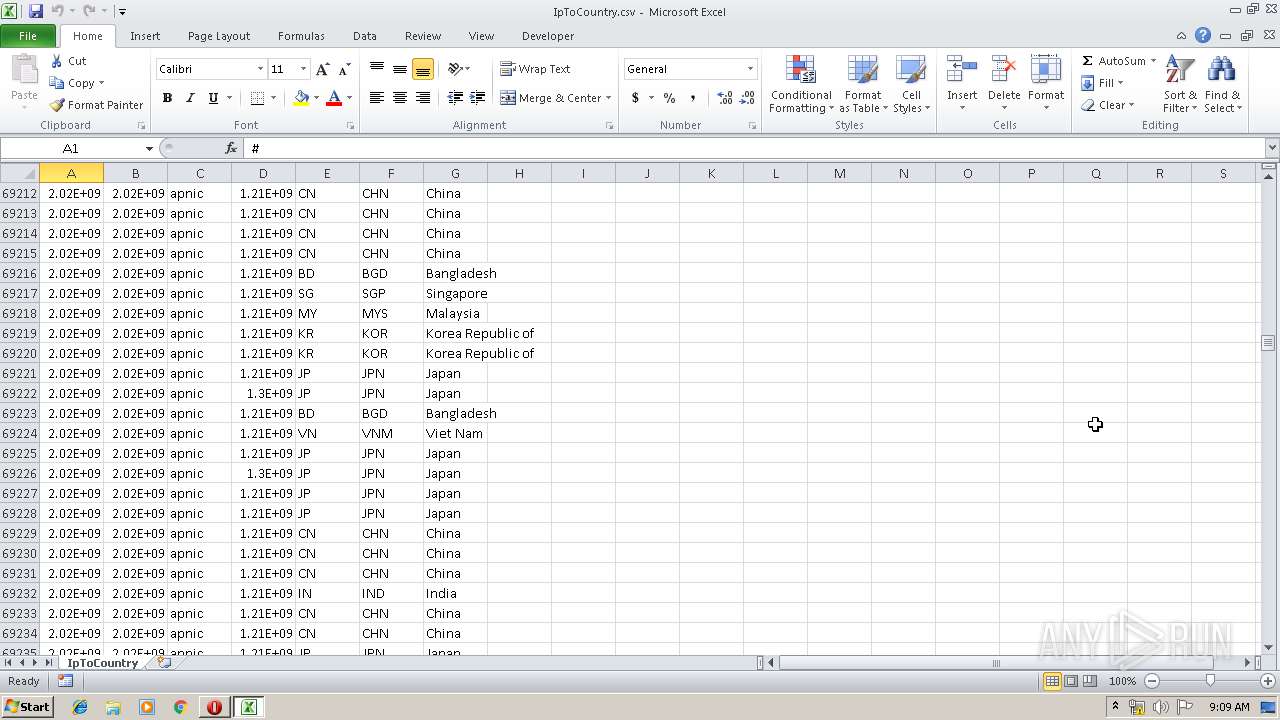
Task: Click the Format Painter brush icon
Action: coord(57,105)
